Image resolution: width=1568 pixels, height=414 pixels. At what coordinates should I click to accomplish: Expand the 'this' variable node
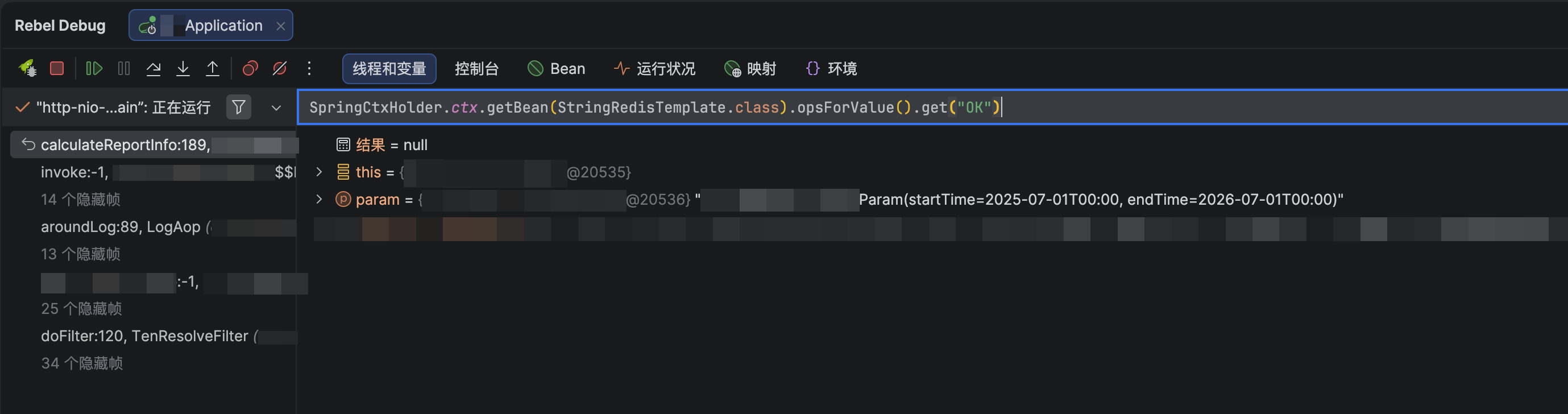(319, 172)
